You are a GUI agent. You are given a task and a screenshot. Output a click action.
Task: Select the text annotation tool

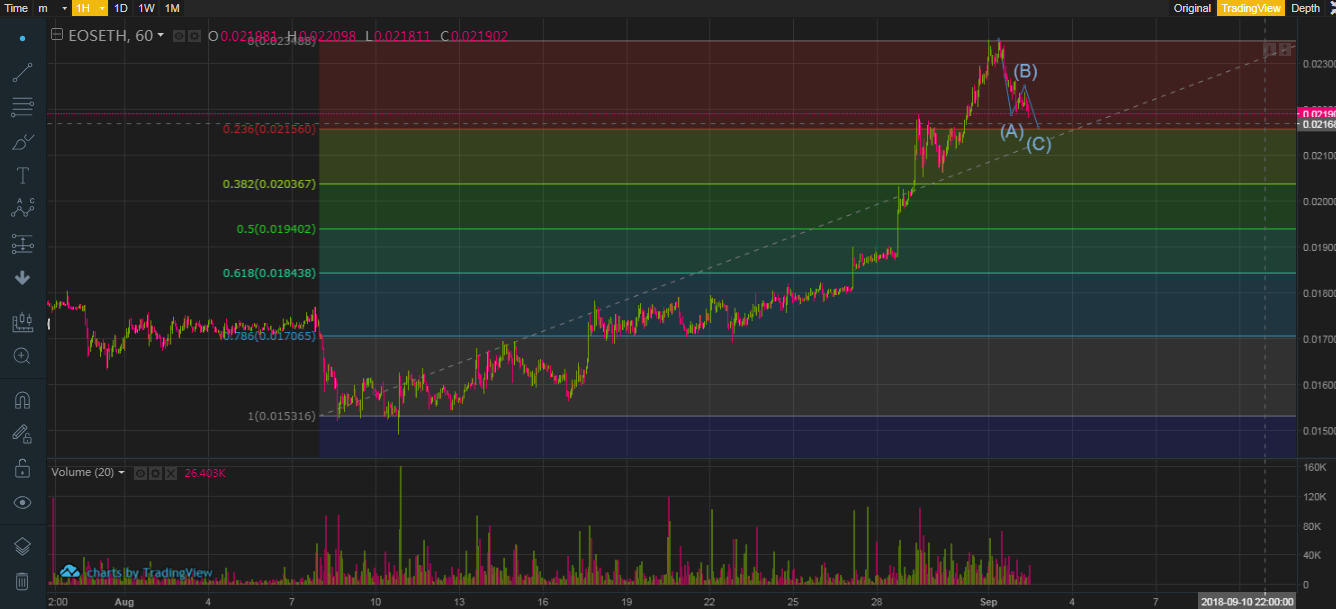click(x=22, y=175)
